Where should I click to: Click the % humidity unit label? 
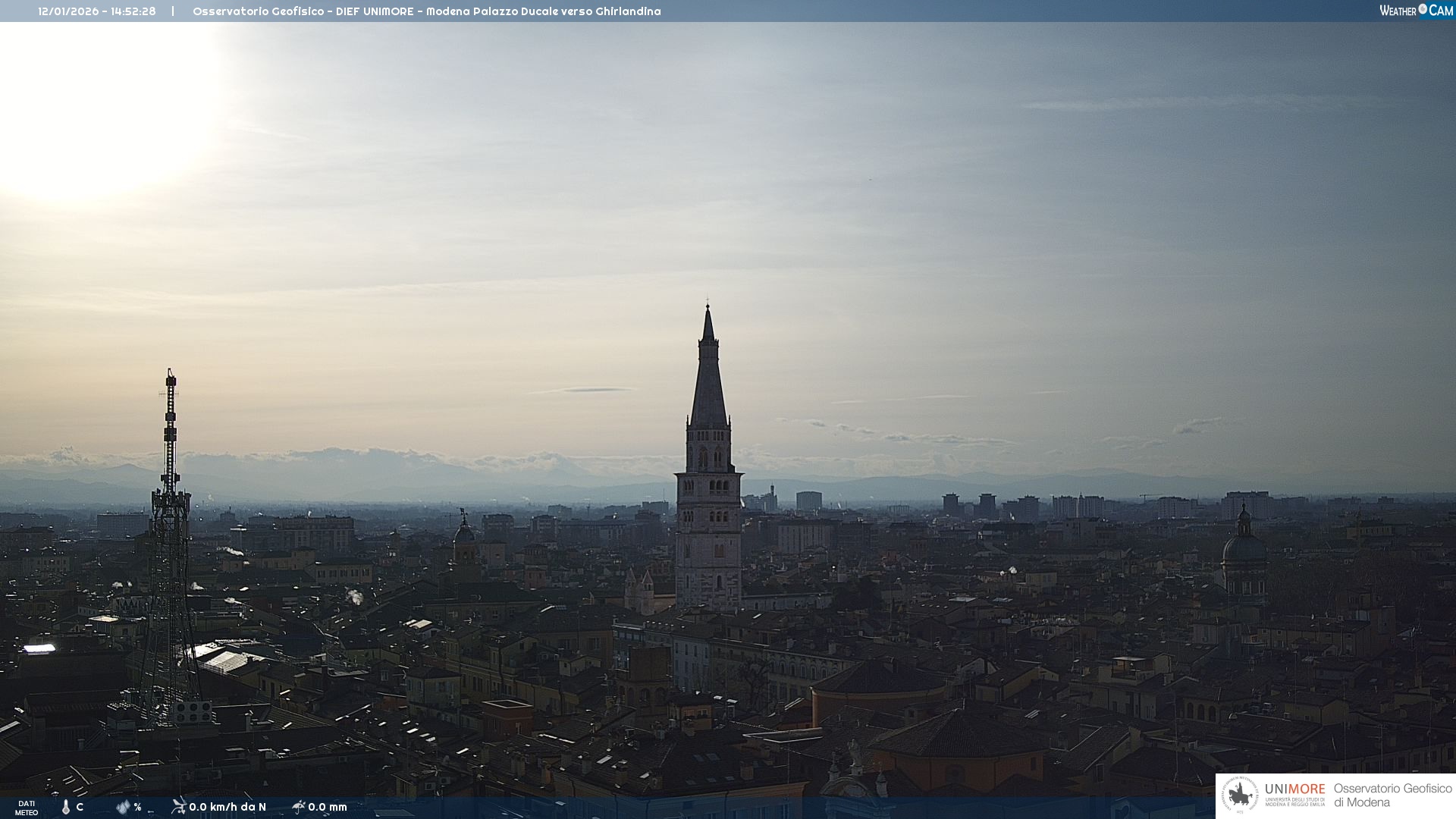pyautogui.click(x=137, y=807)
